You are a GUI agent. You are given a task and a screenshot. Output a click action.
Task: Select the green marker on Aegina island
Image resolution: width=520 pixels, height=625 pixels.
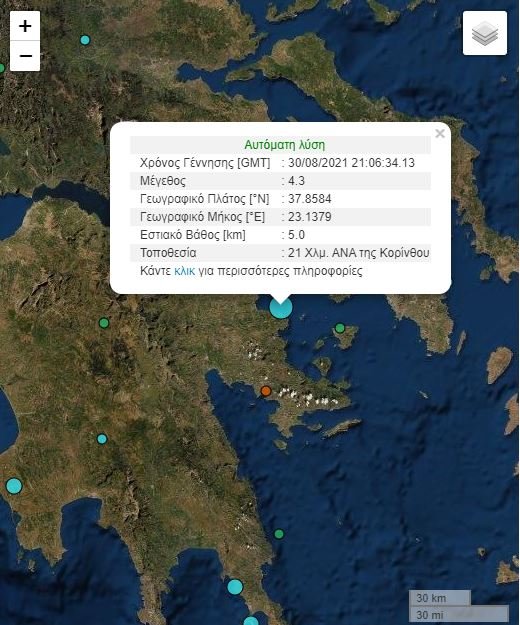340,328
